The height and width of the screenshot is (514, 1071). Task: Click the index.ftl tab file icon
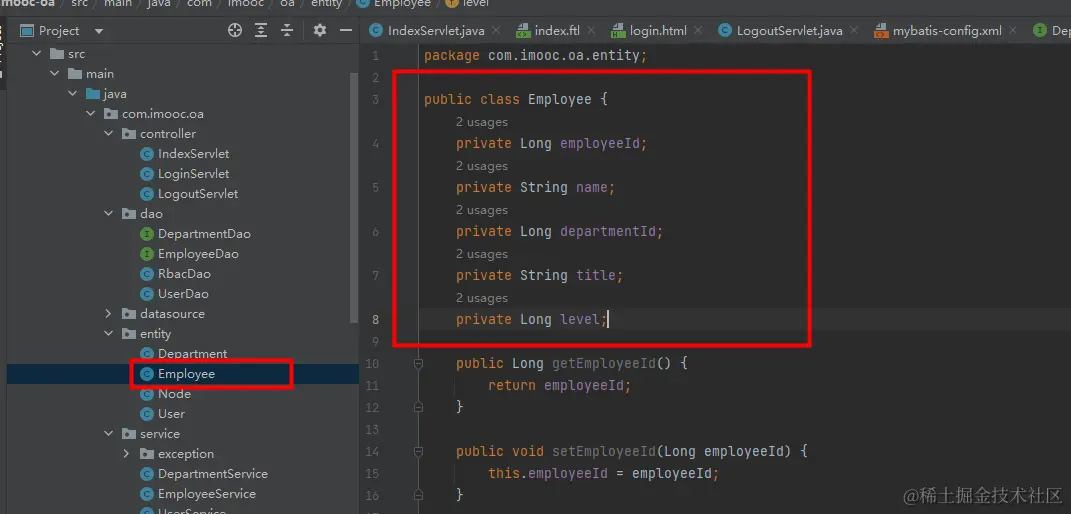tap(523, 31)
